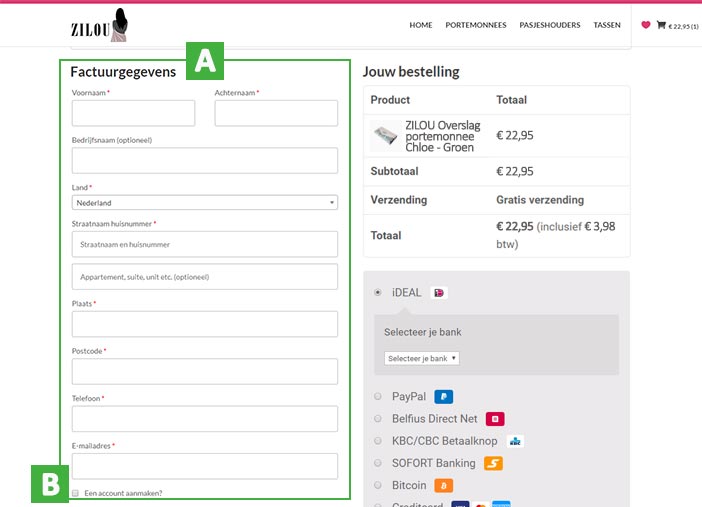This screenshot has height=507, width=702.
Task: Open the Land country dropdown
Action: point(205,203)
